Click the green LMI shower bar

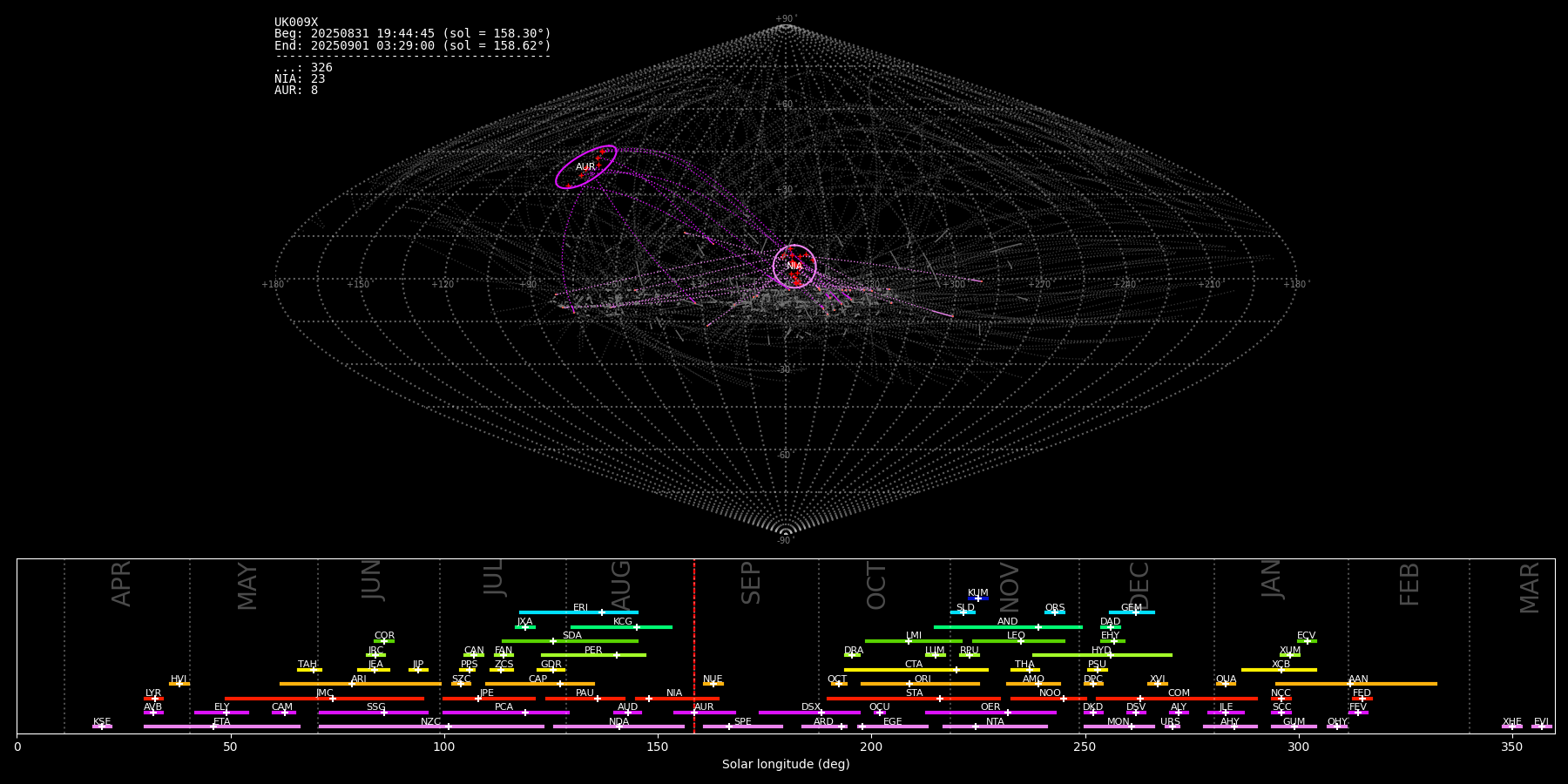tap(914, 641)
